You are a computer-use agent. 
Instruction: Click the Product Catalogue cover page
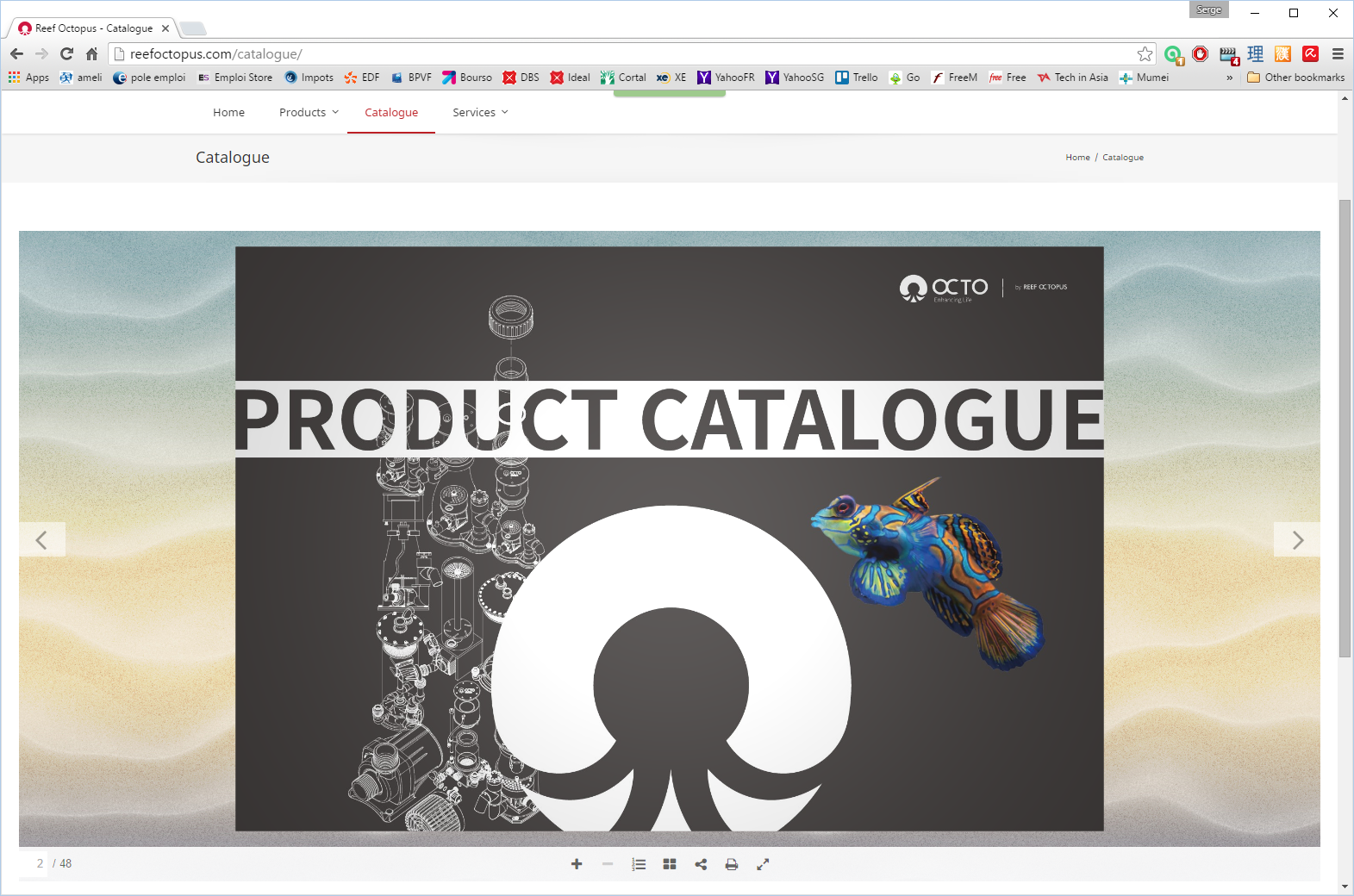[670, 538]
